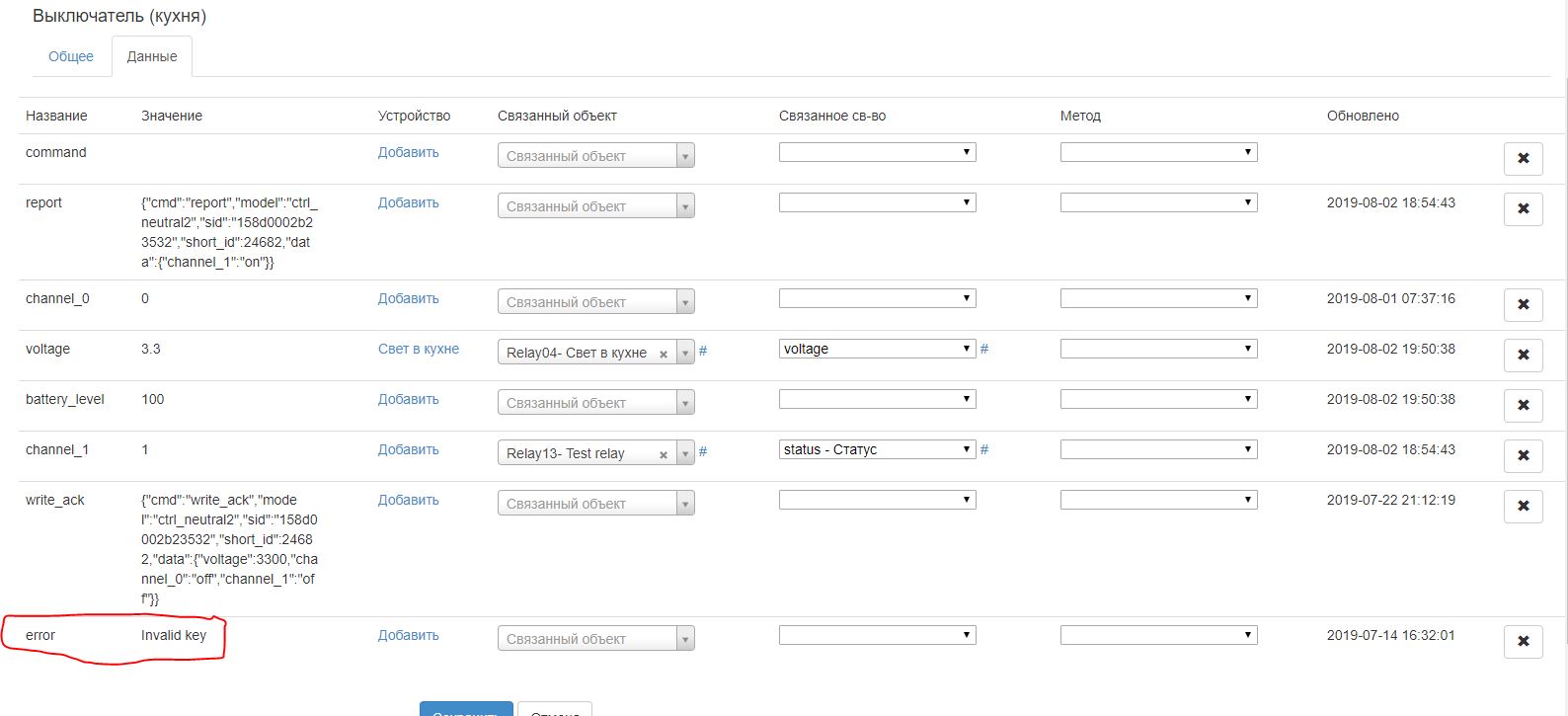This screenshot has height=716, width=1568.
Task: Delete the channel_0 row with X
Action: point(1523,304)
